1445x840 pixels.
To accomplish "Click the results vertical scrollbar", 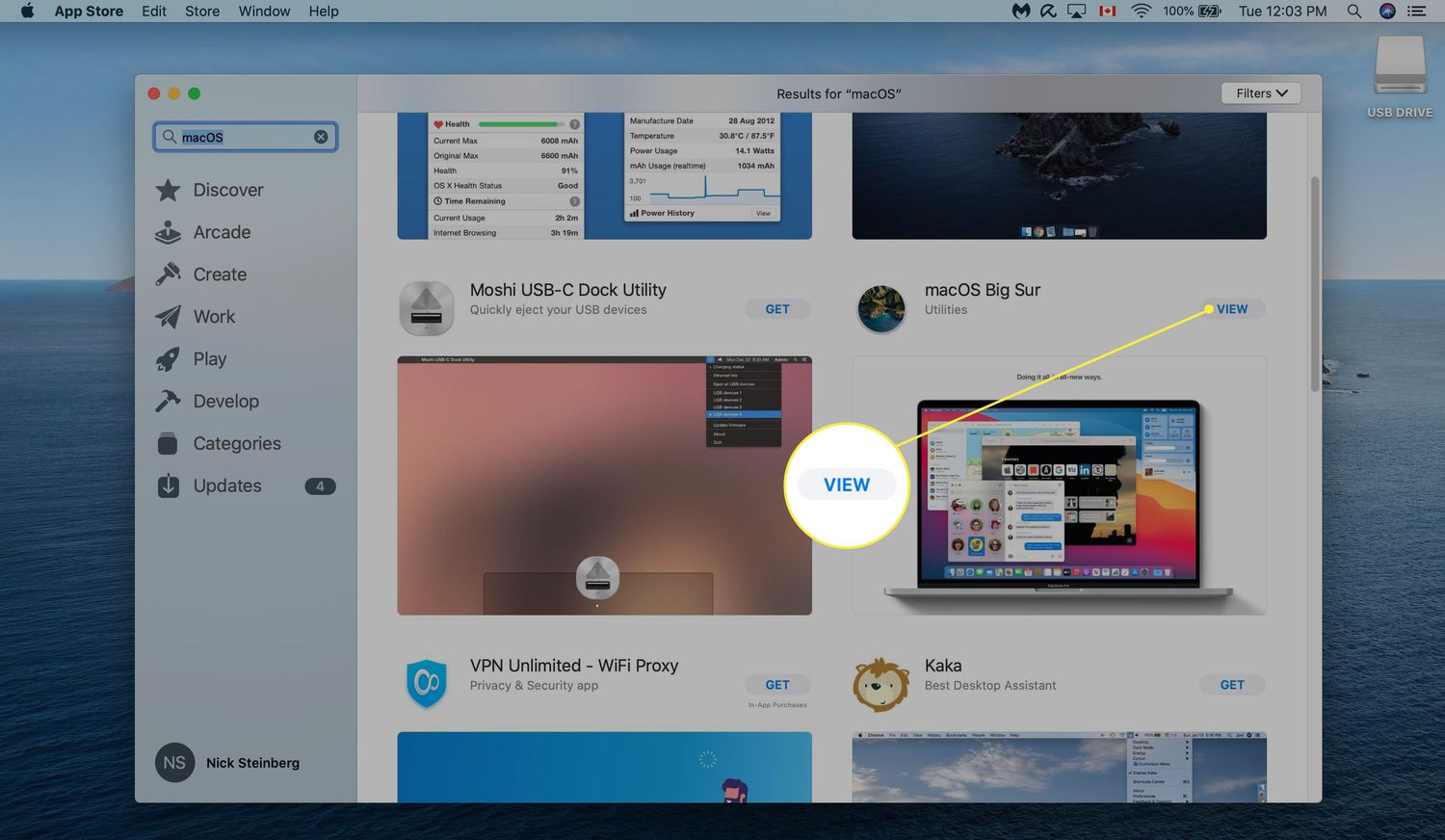I will click(x=1315, y=284).
